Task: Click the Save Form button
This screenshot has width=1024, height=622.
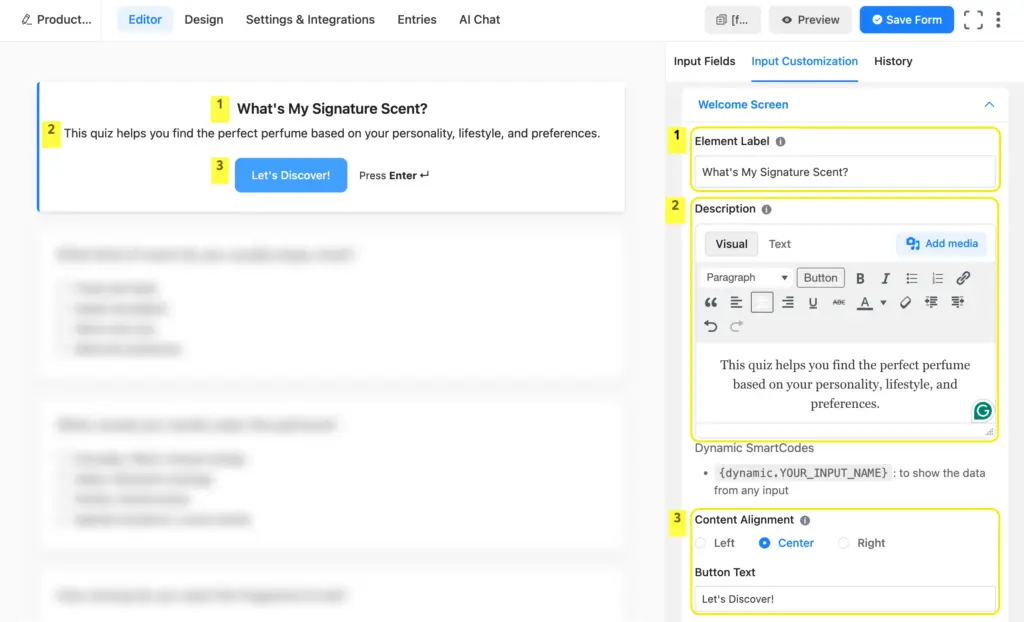Action: pyautogui.click(x=906, y=20)
